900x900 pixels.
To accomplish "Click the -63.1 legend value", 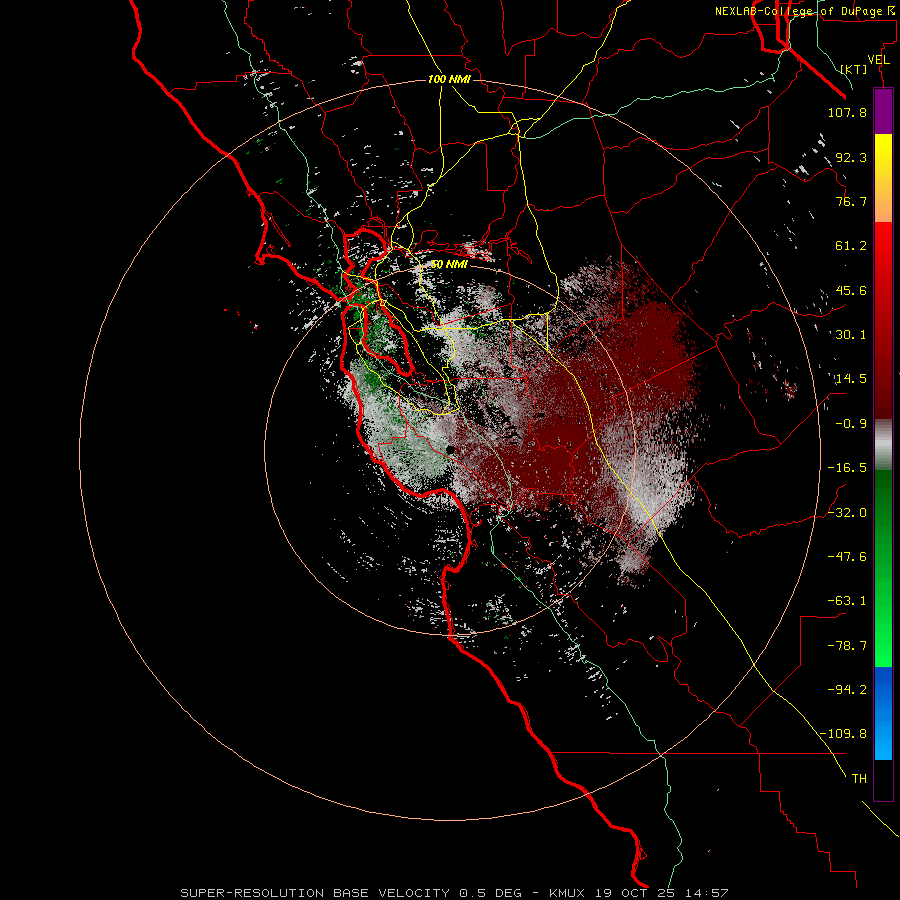I will point(847,601).
